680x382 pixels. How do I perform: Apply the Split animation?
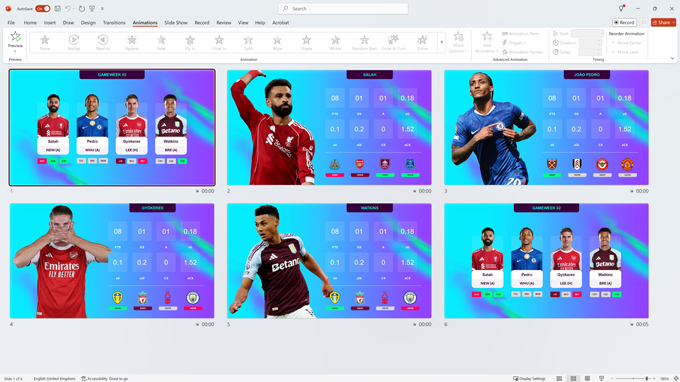point(248,43)
